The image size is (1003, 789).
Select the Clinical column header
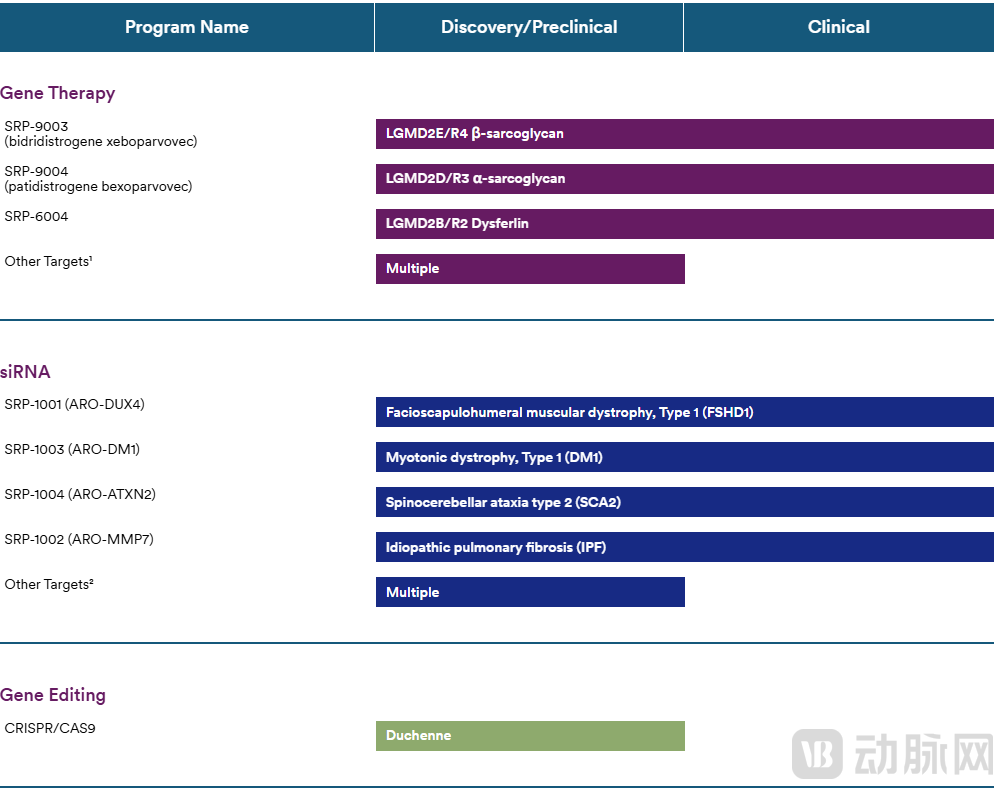click(x=838, y=27)
